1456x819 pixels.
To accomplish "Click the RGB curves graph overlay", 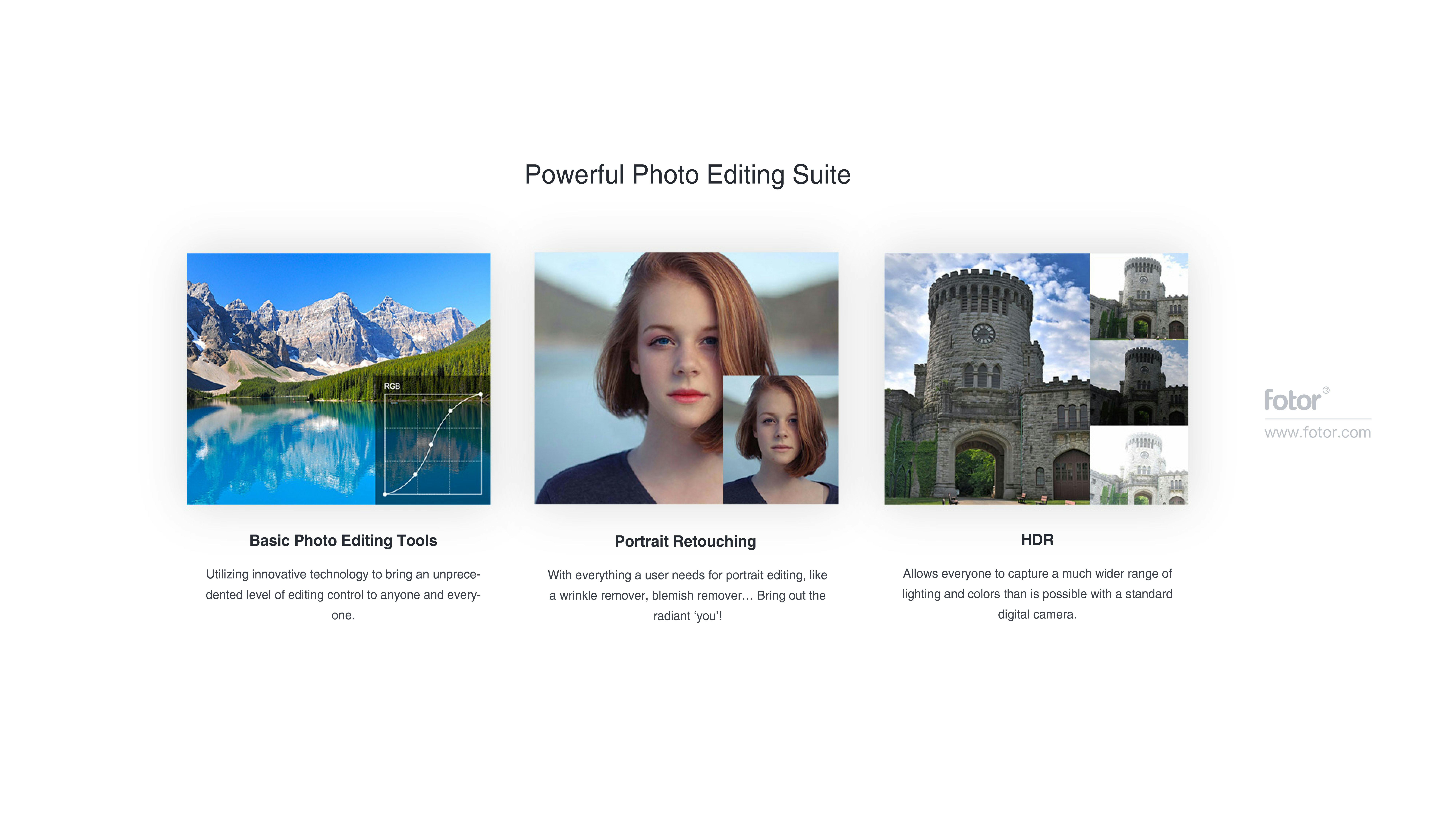I will tap(433, 440).
